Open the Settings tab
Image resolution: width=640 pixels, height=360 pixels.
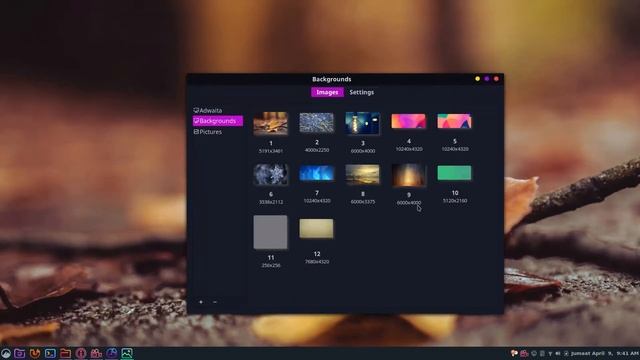[362, 92]
